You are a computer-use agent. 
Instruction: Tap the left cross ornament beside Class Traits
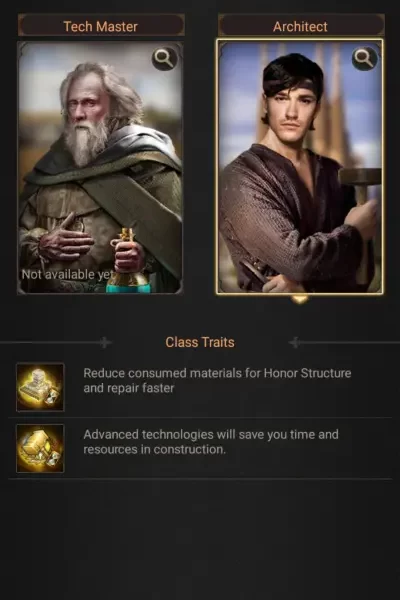coord(104,342)
